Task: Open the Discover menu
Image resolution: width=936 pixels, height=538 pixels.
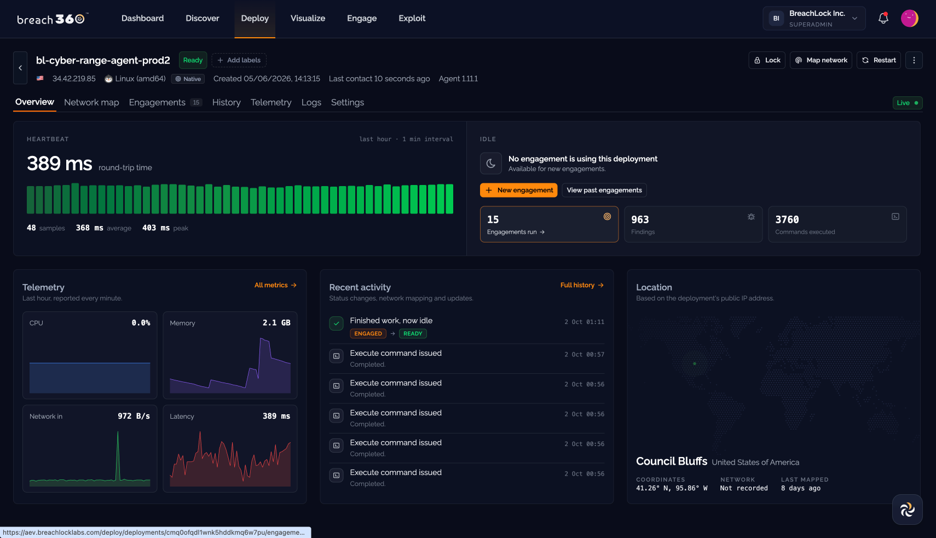Action: (202, 19)
